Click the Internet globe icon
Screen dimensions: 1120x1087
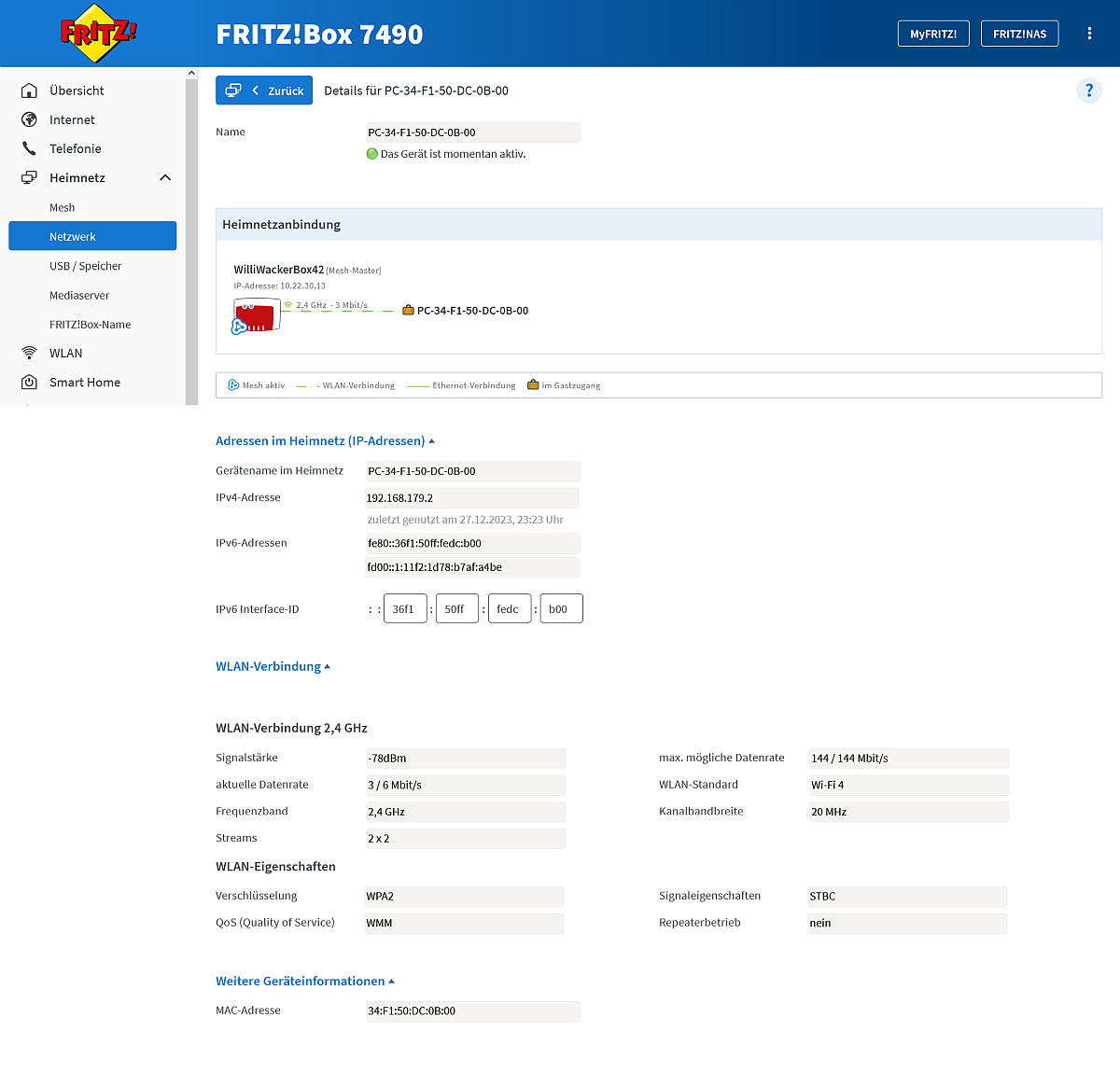coord(30,119)
